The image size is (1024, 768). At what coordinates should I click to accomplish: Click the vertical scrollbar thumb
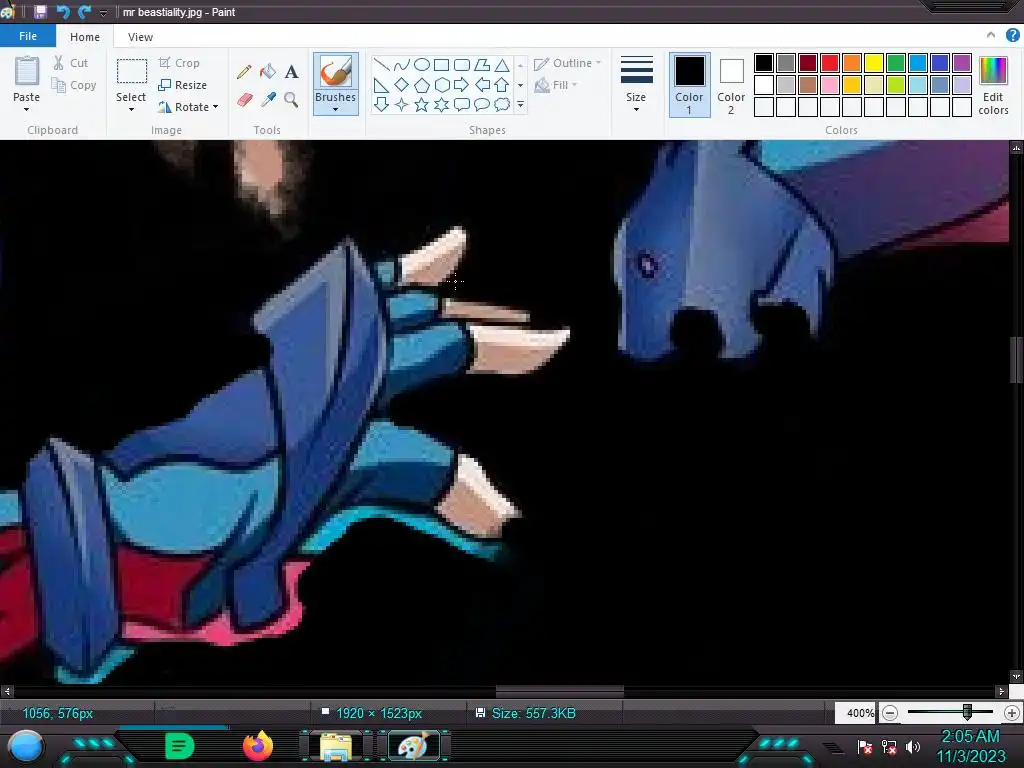tap(1017, 359)
